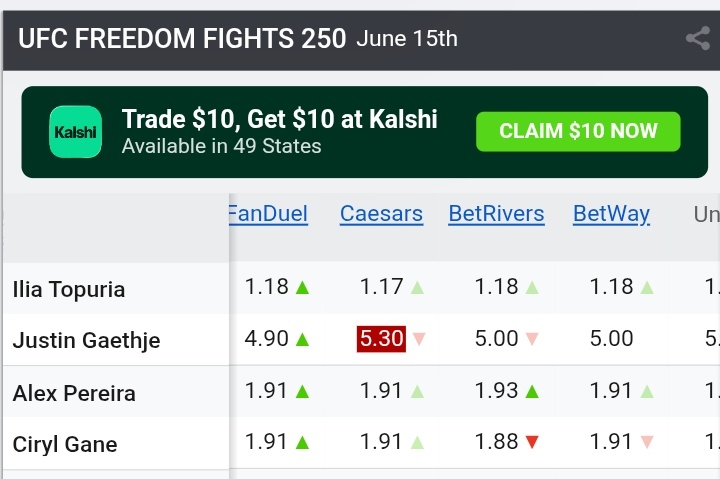Open the Kalshi logo icon

75,132
